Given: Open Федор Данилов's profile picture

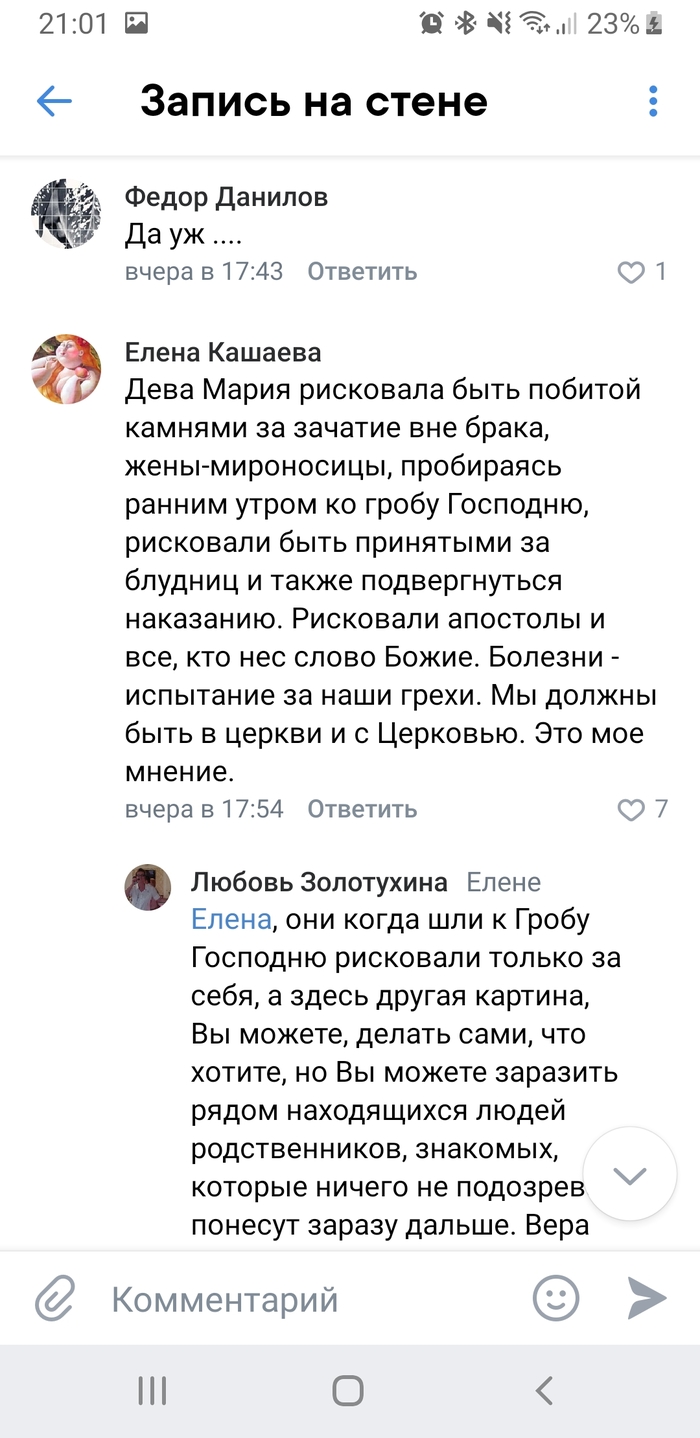Looking at the screenshot, I should pyautogui.click(x=67, y=215).
